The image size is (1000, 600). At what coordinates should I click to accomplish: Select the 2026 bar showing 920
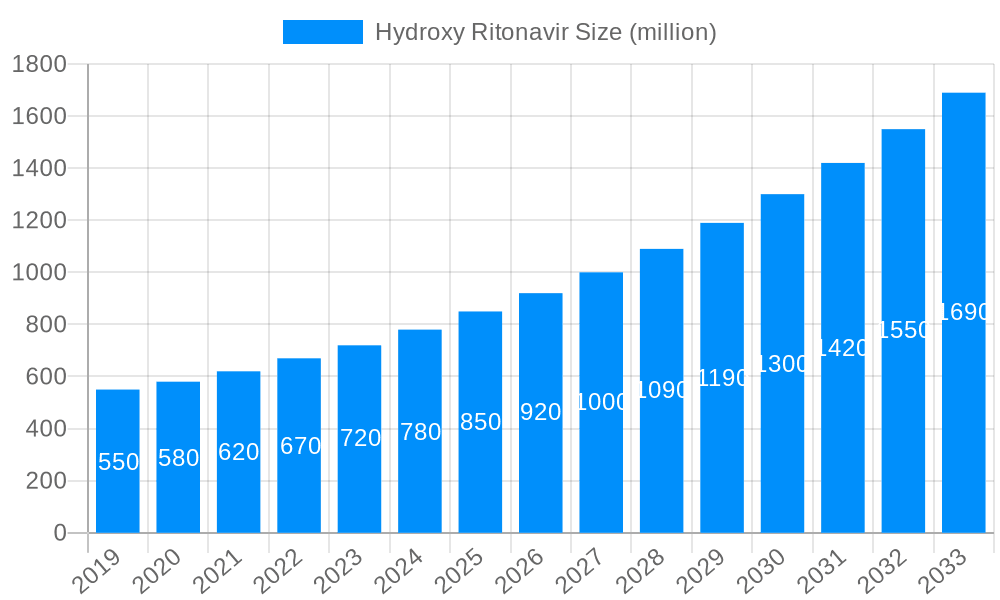click(x=540, y=420)
